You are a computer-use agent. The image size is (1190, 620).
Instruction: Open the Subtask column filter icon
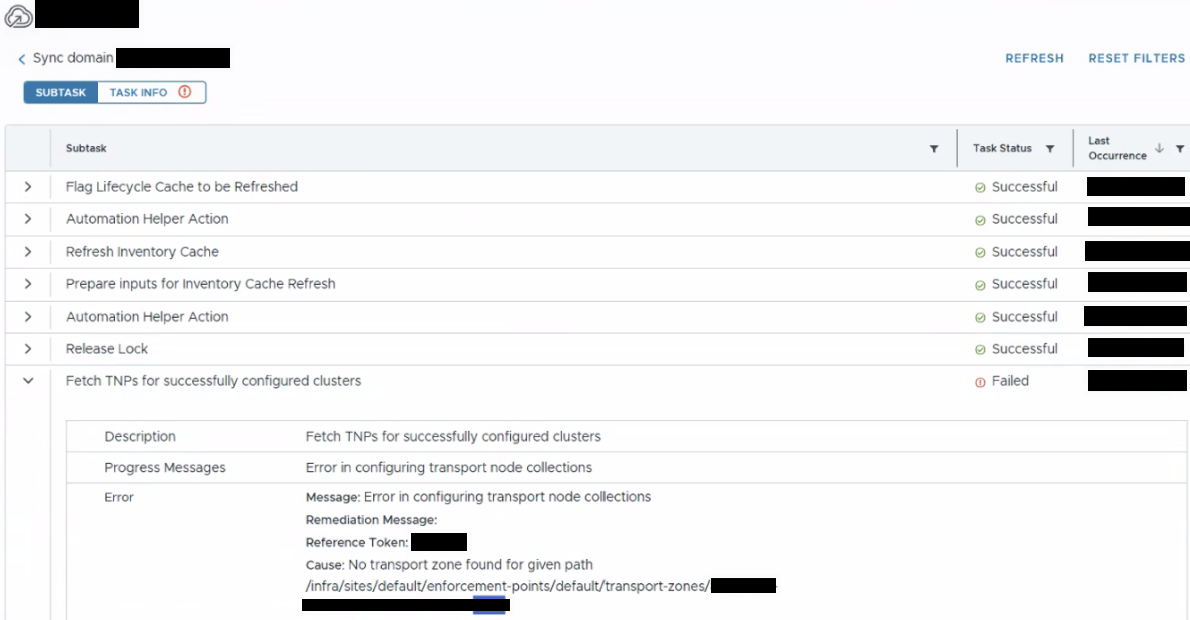933,149
